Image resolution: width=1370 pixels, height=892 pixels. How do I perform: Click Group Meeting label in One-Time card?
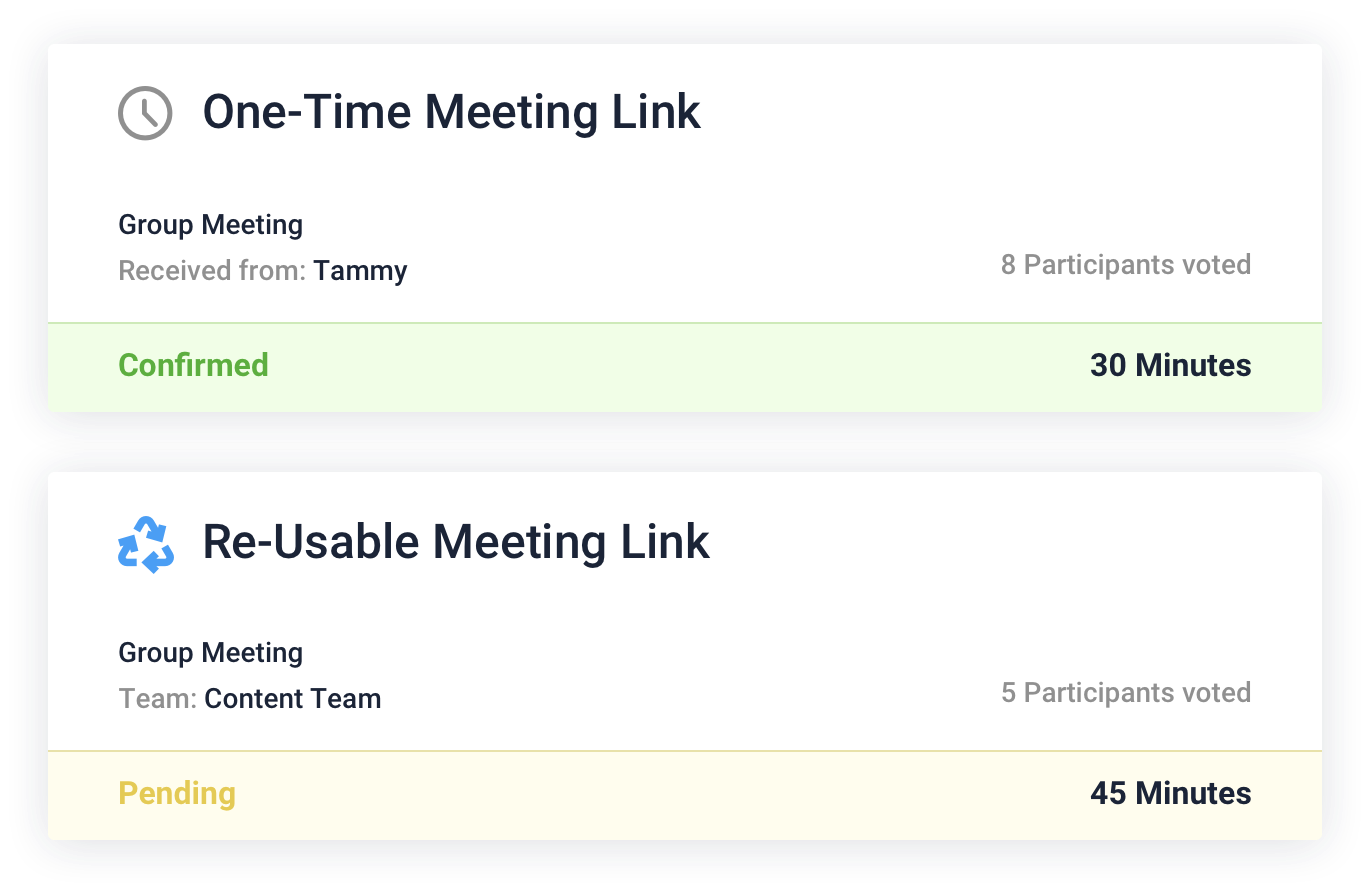pos(210,225)
